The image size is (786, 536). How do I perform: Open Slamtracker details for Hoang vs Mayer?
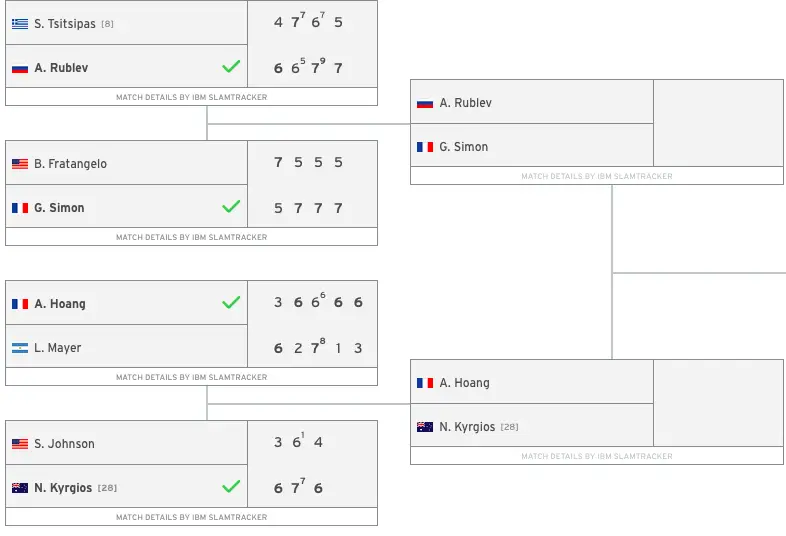click(x=191, y=377)
